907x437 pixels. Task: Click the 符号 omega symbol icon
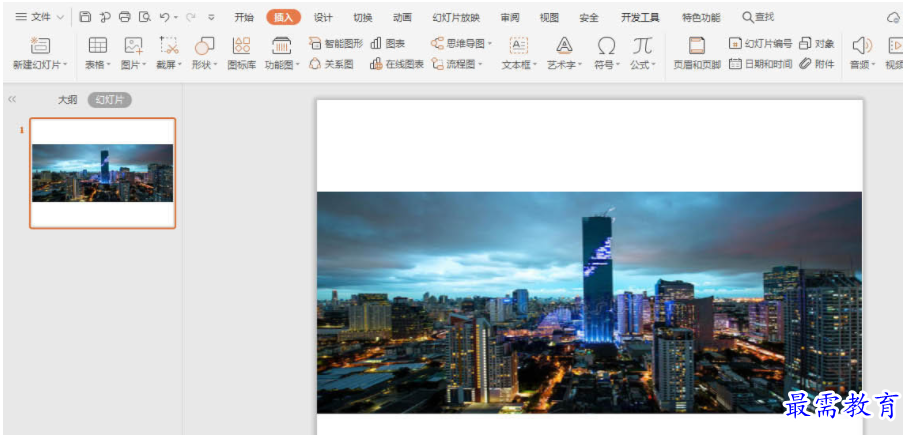pyautogui.click(x=606, y=46)
